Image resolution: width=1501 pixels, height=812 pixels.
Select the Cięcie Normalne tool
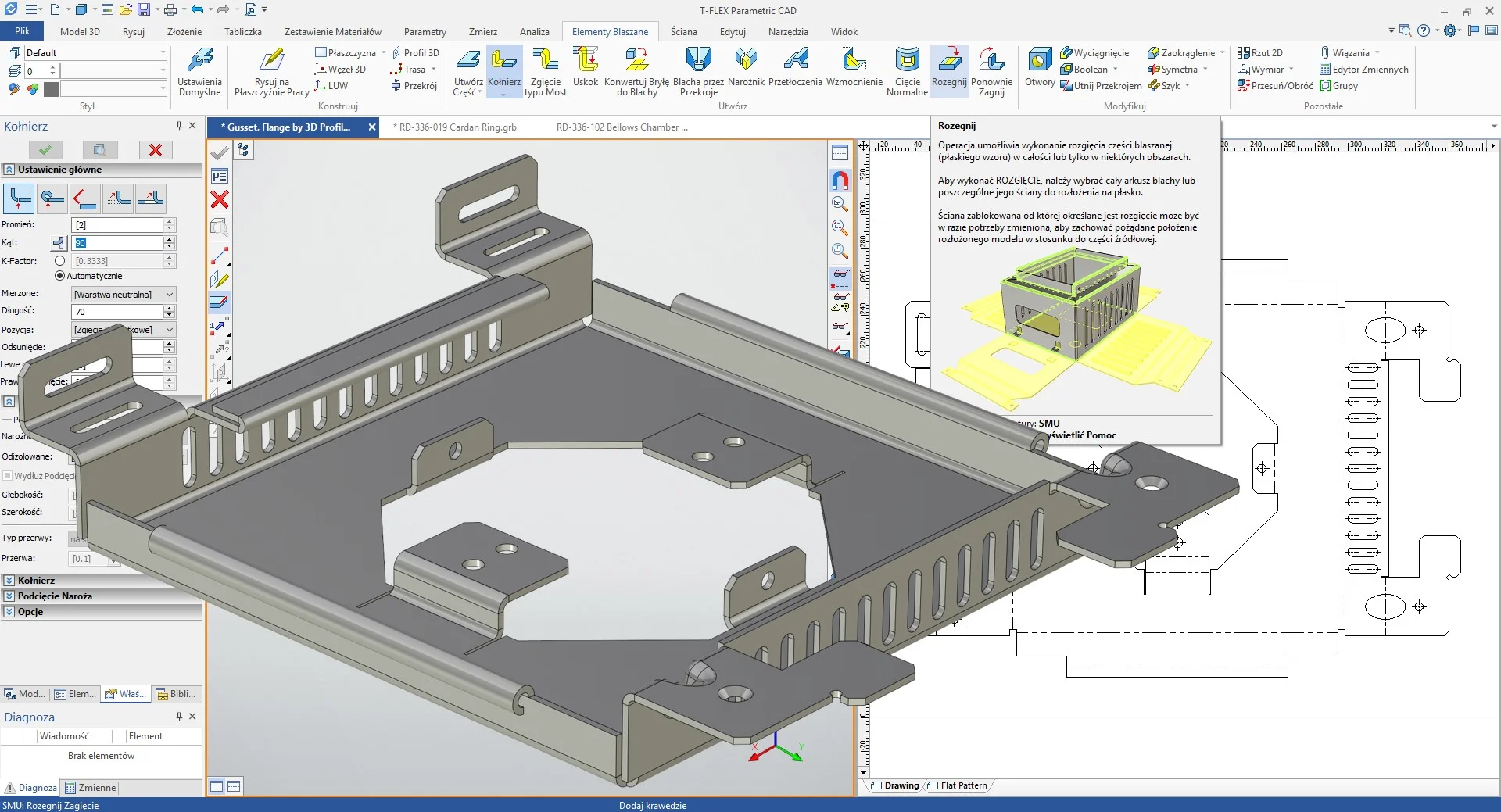coord(907,70)
